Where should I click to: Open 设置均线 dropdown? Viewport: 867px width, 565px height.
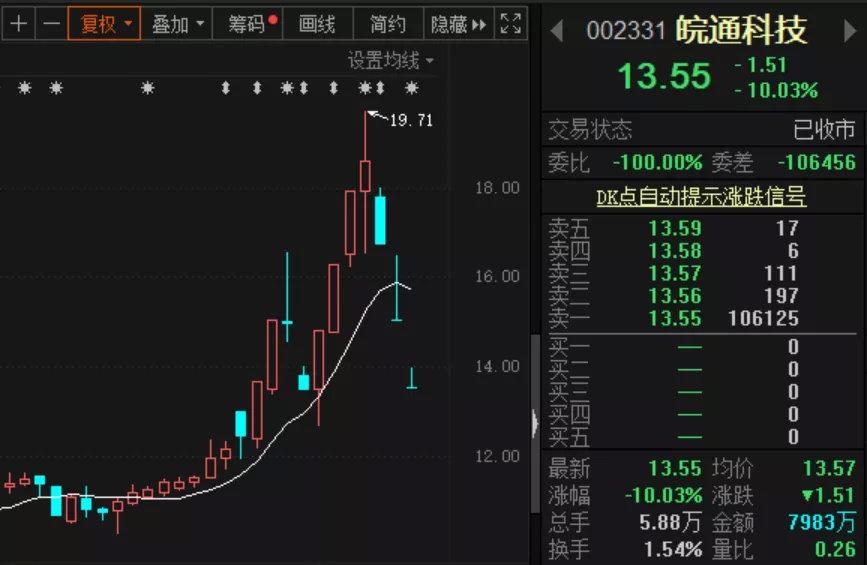[390, 60]
